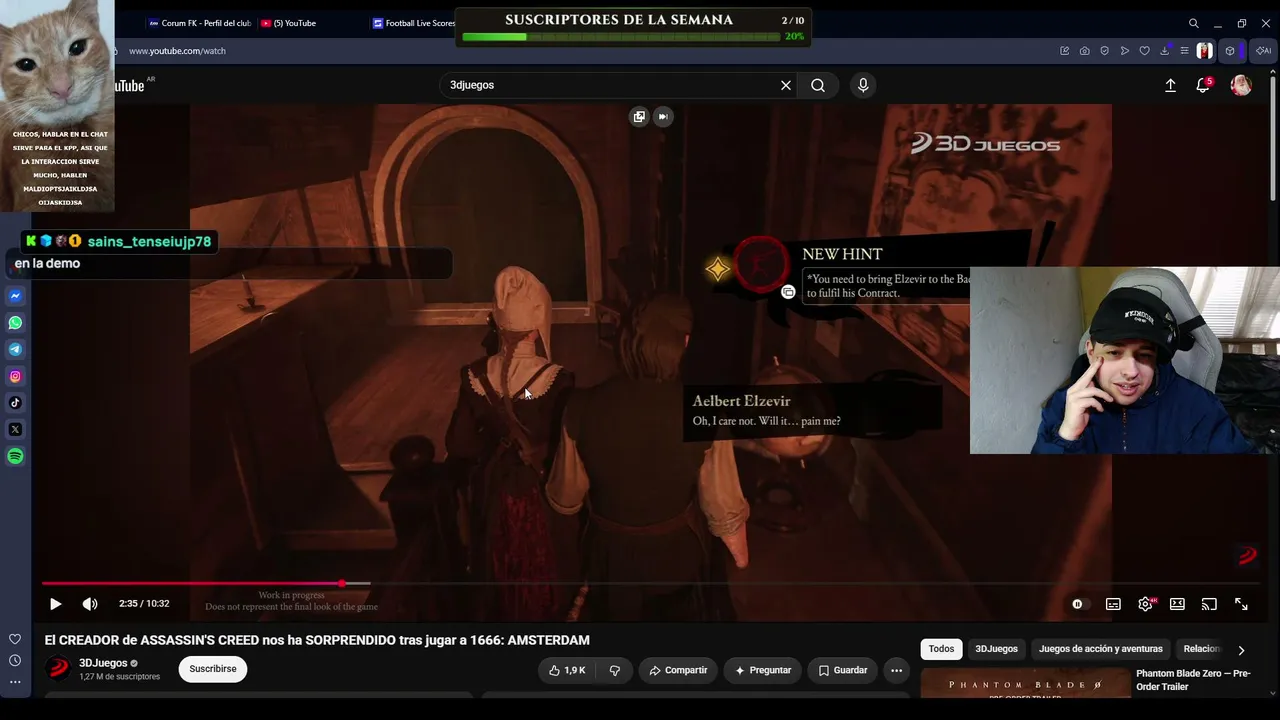This screenshot has width=1280, height=720.
Task: Open Instagram in the browser sidebar
Action: (15, 376)
